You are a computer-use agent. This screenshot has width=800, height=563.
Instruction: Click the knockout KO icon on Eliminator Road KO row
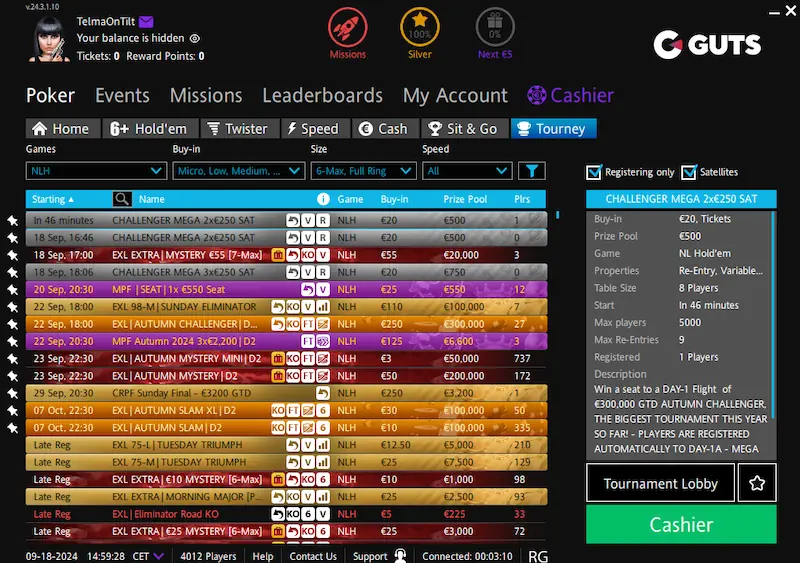coord(293,514)
